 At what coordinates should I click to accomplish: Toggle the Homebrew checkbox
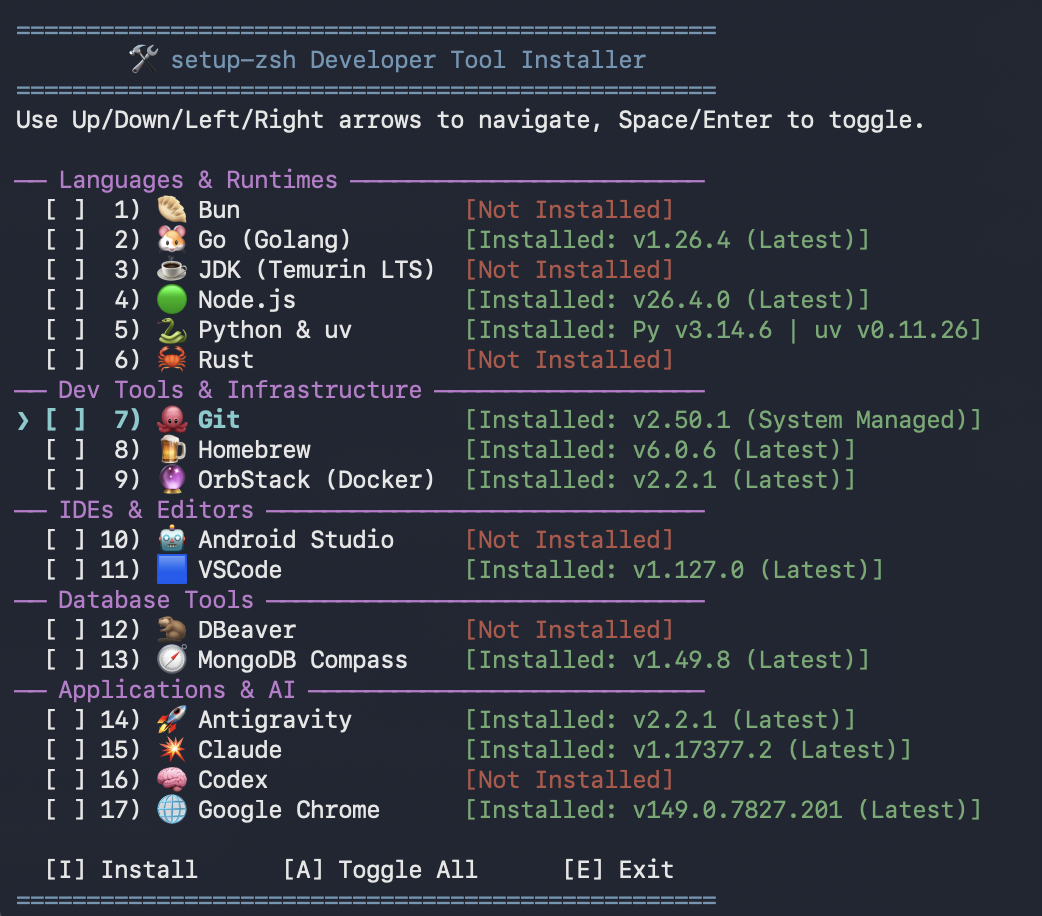(65, 450)
